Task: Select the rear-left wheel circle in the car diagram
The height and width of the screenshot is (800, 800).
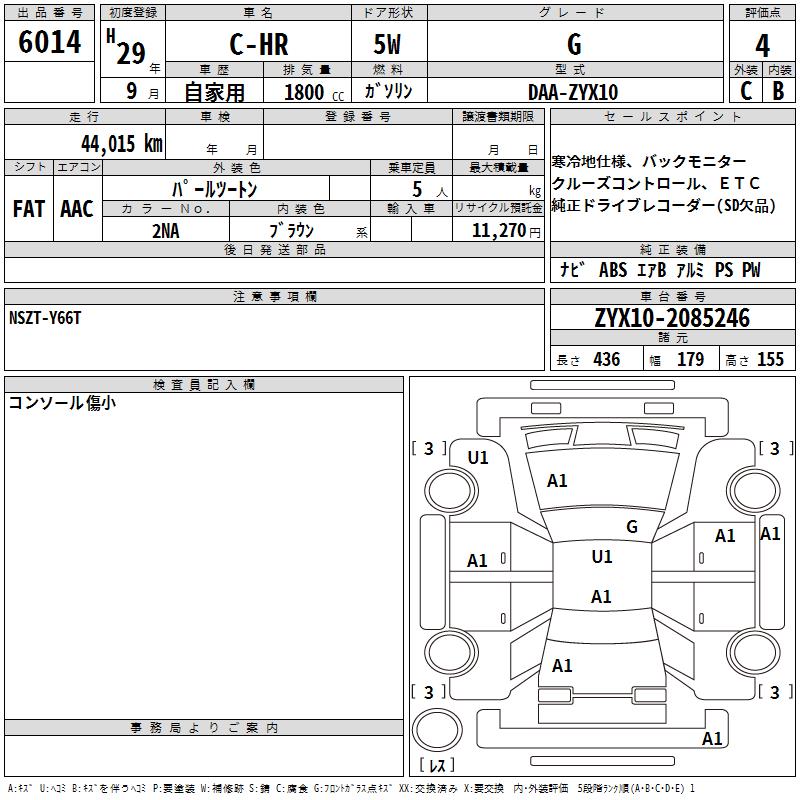Action: (x=451, y=652)
